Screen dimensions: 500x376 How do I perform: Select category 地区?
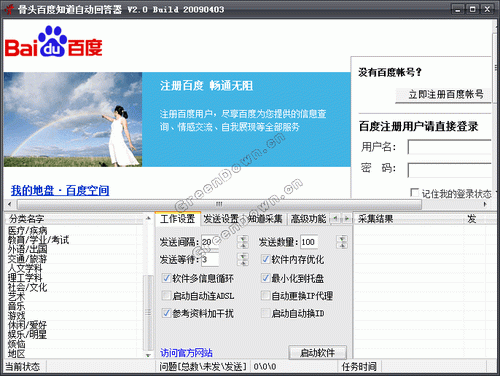(16, 353)
